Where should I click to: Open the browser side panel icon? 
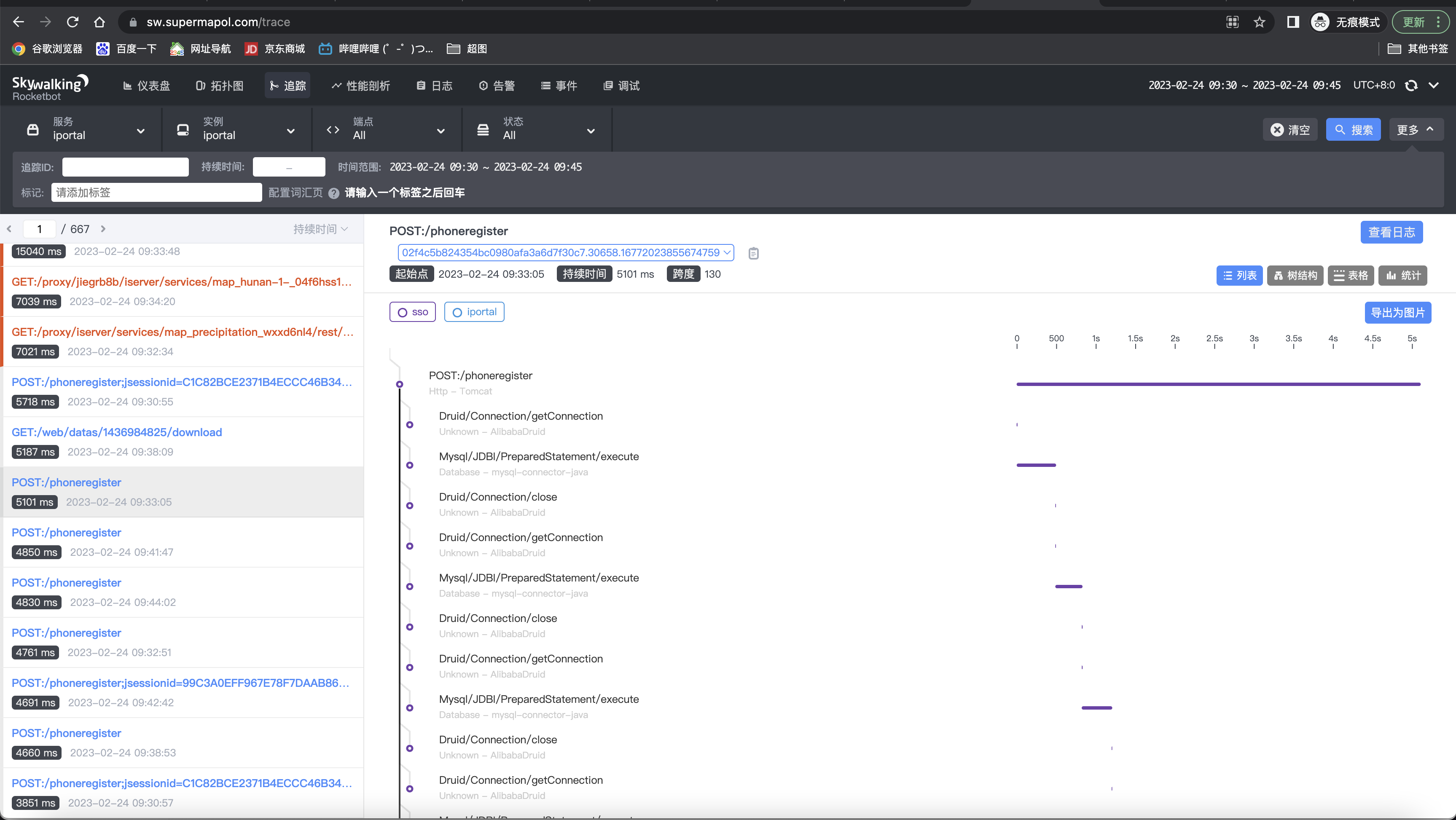[x=1292, y=22]
